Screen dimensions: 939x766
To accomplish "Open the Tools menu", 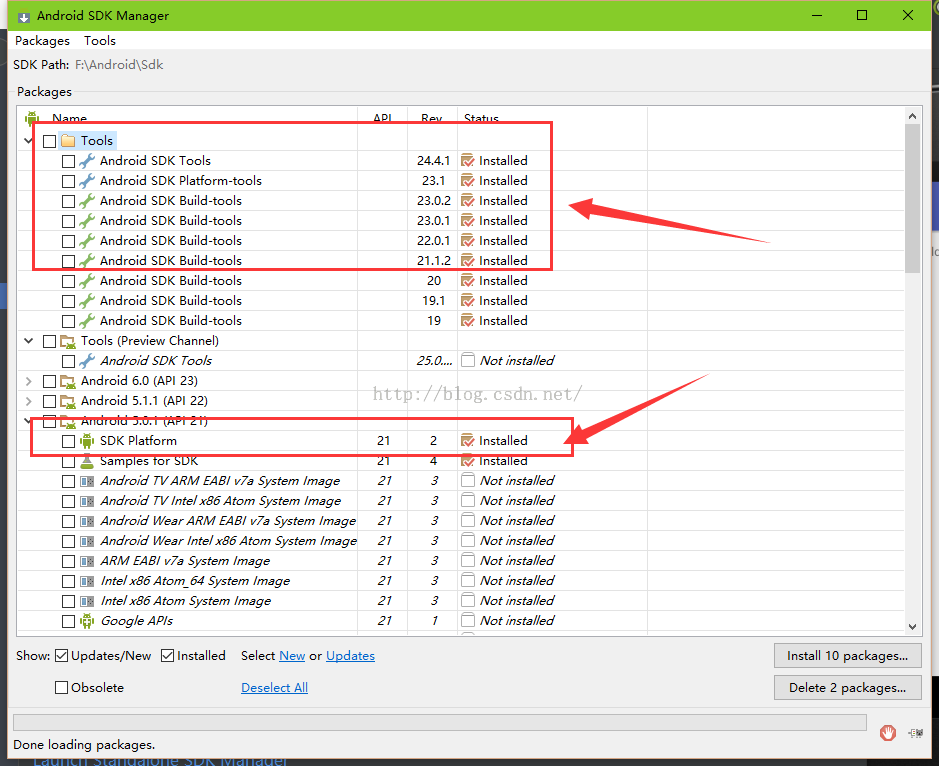I will [x=99, y=41].
